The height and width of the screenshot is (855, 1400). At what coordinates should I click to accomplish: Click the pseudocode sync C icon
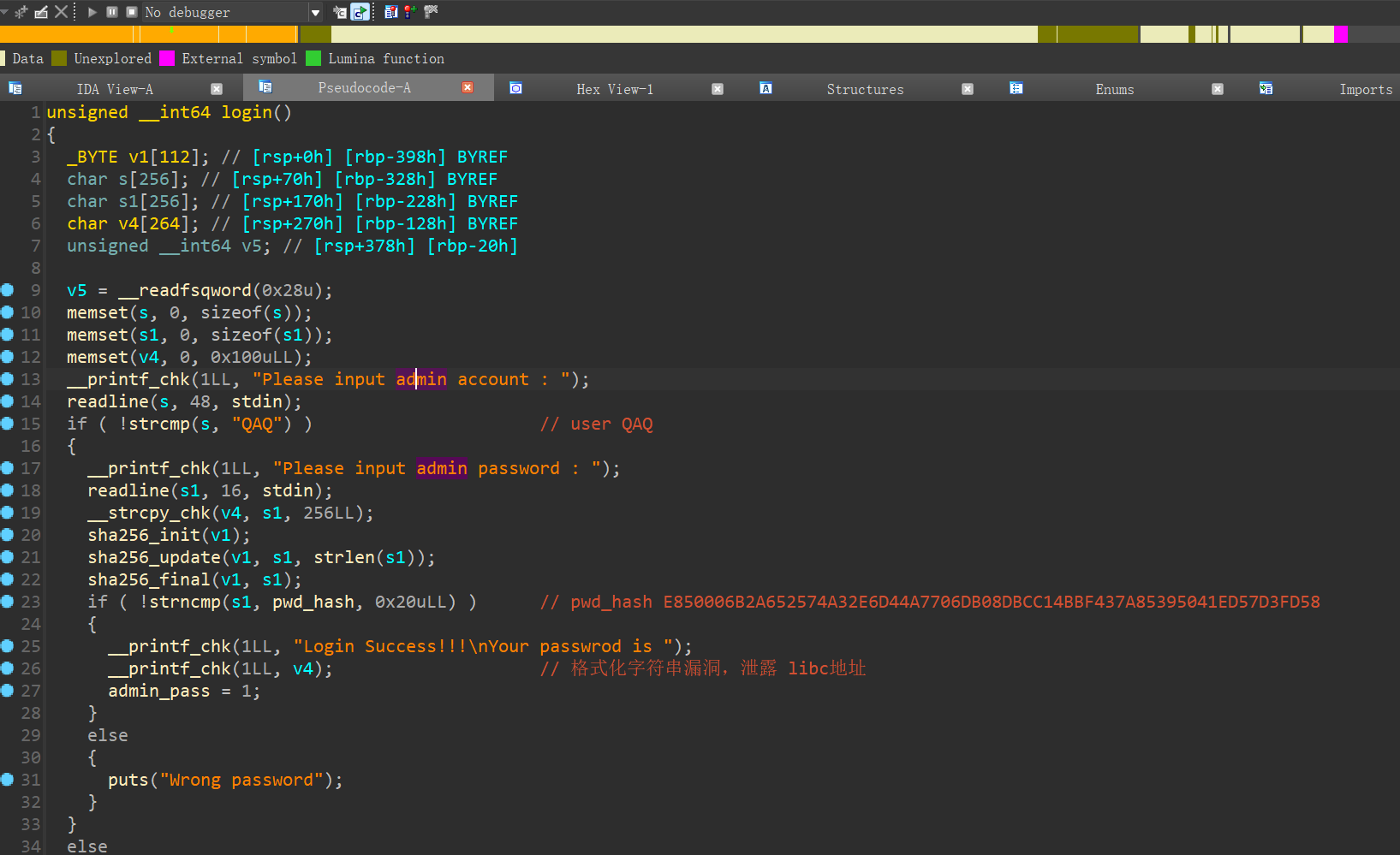[340, 12]
